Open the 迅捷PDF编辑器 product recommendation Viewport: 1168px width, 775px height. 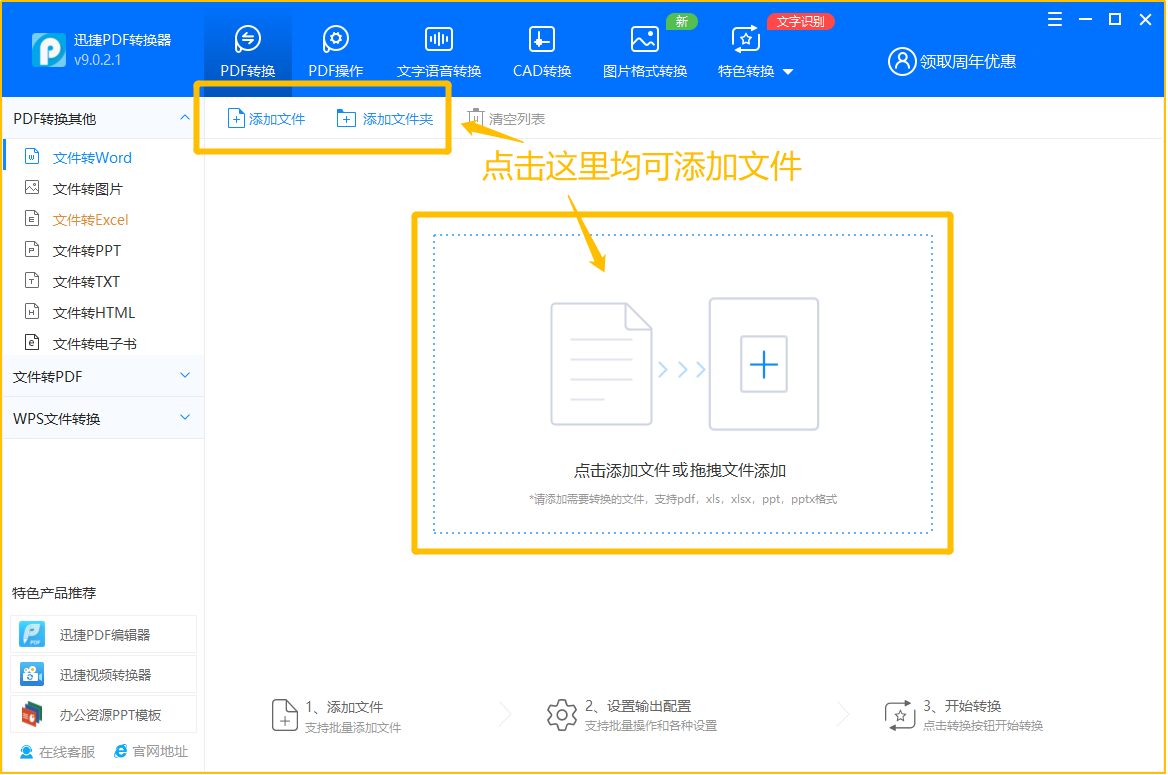(x=104, y=635)
